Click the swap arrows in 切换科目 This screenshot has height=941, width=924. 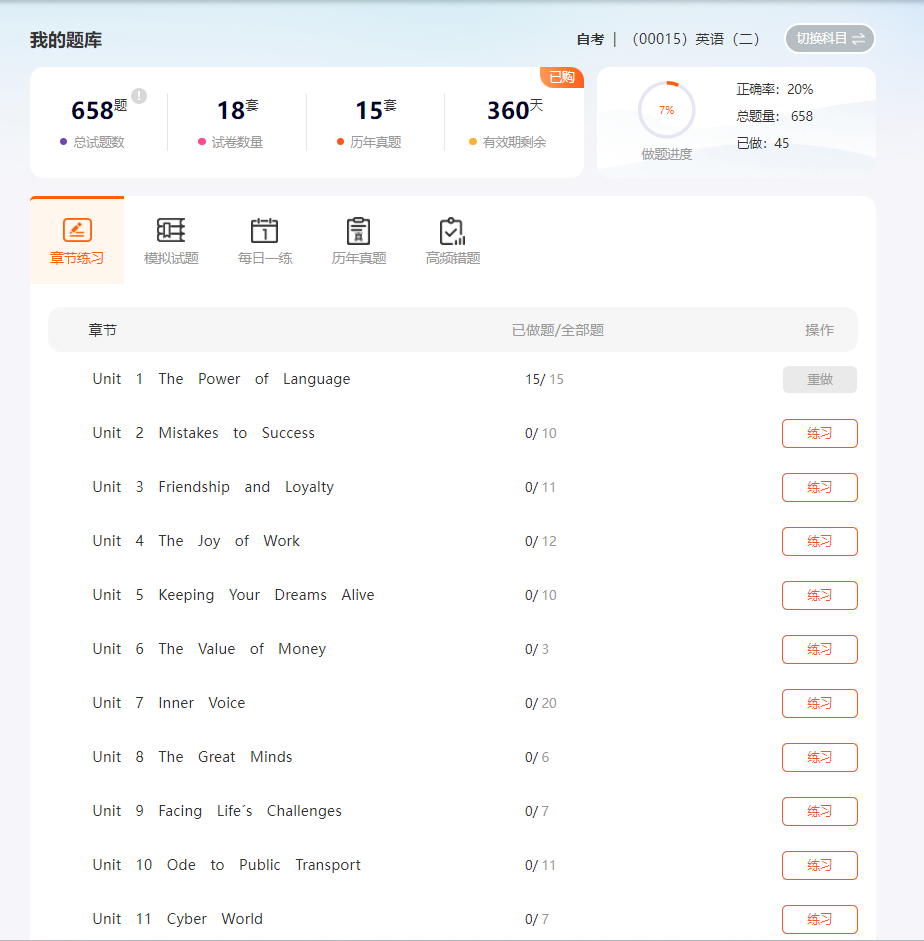[x=858, y=39]
